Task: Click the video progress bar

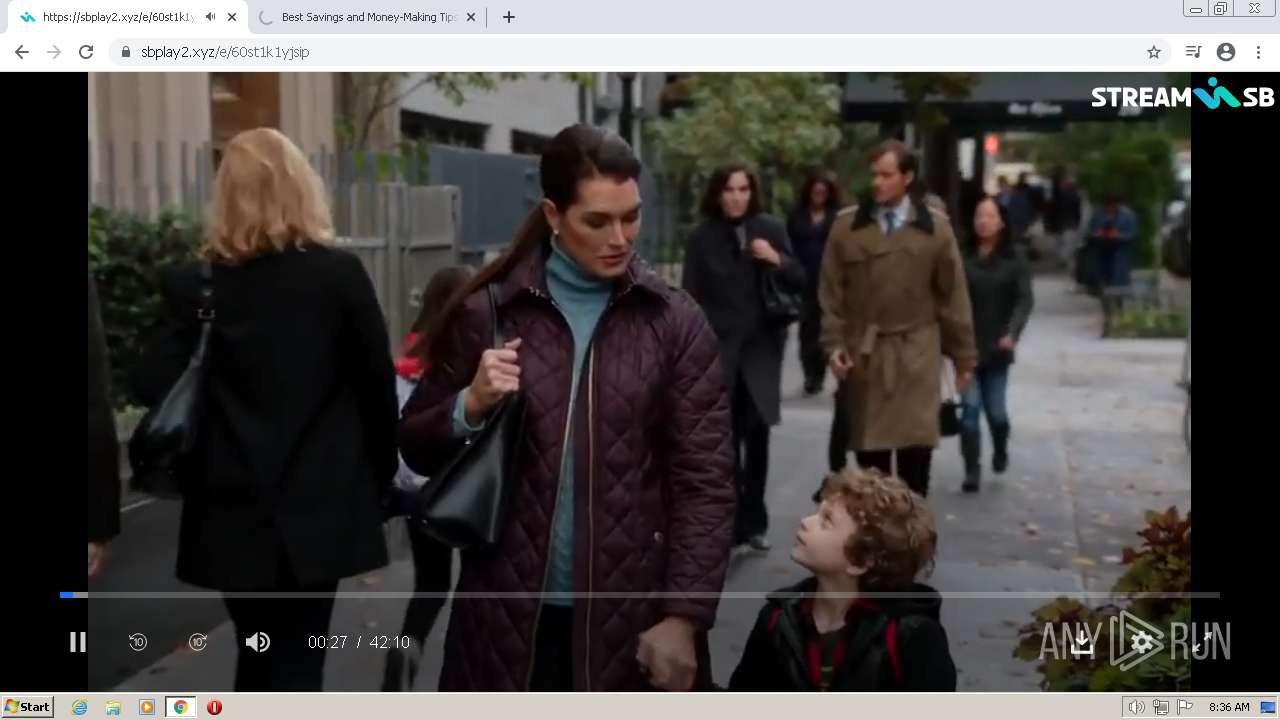Action: pos(640,595)
